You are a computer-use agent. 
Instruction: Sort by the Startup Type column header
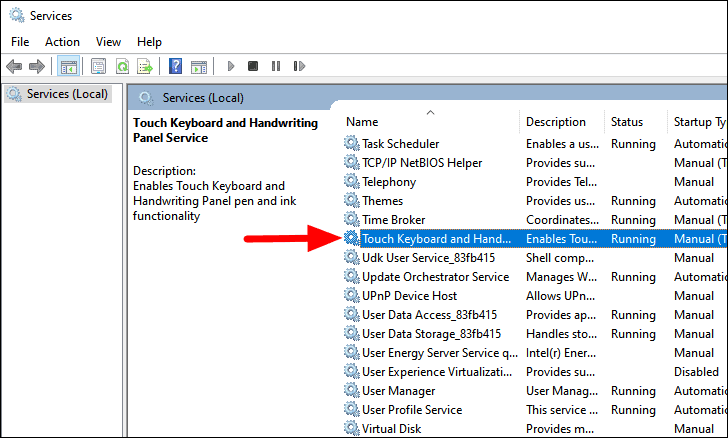pos(700,122)
